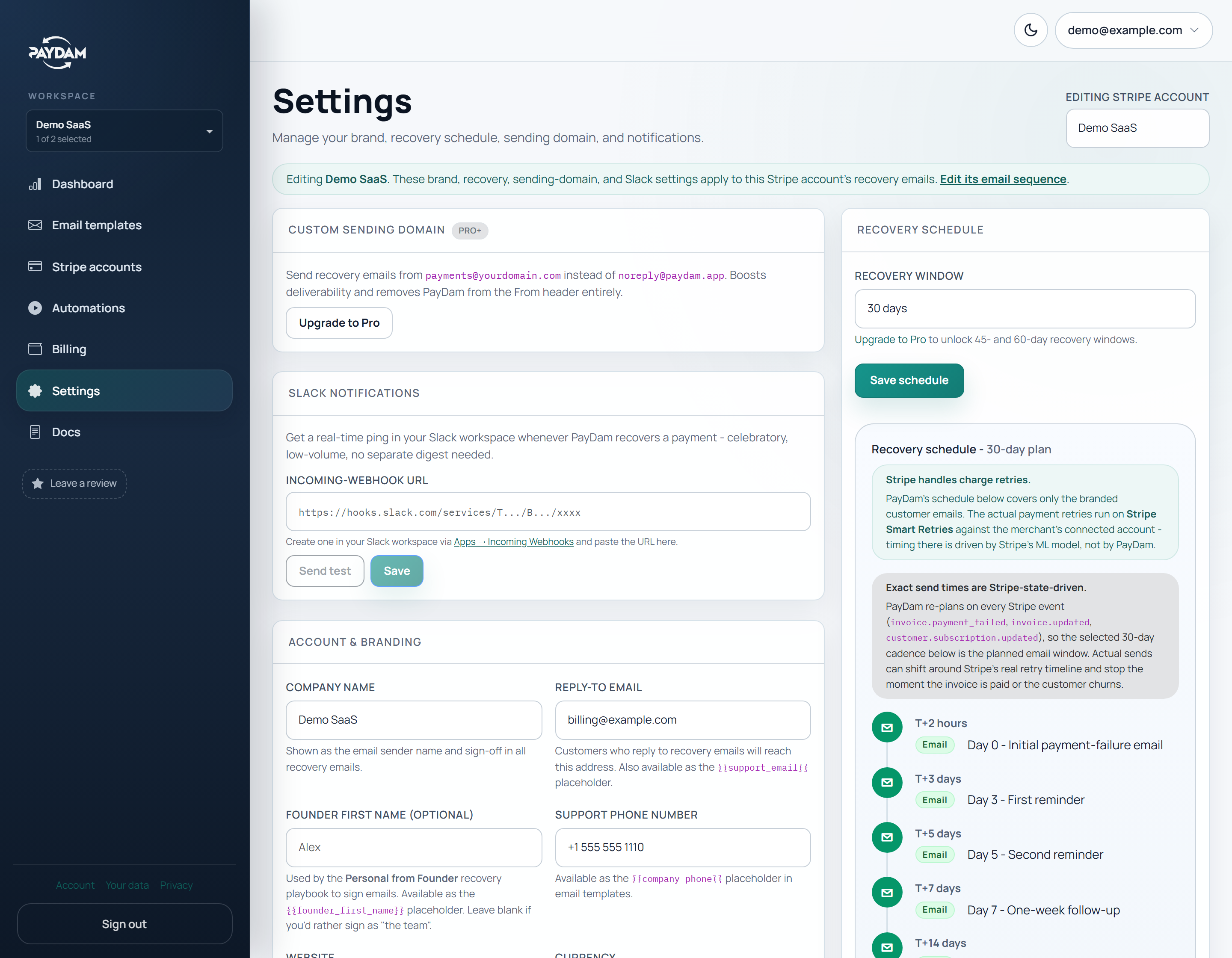Click Upgrade to Pro link under recovery window
This screenshot has width=1232, height=958.
click(x=890, y=340)
